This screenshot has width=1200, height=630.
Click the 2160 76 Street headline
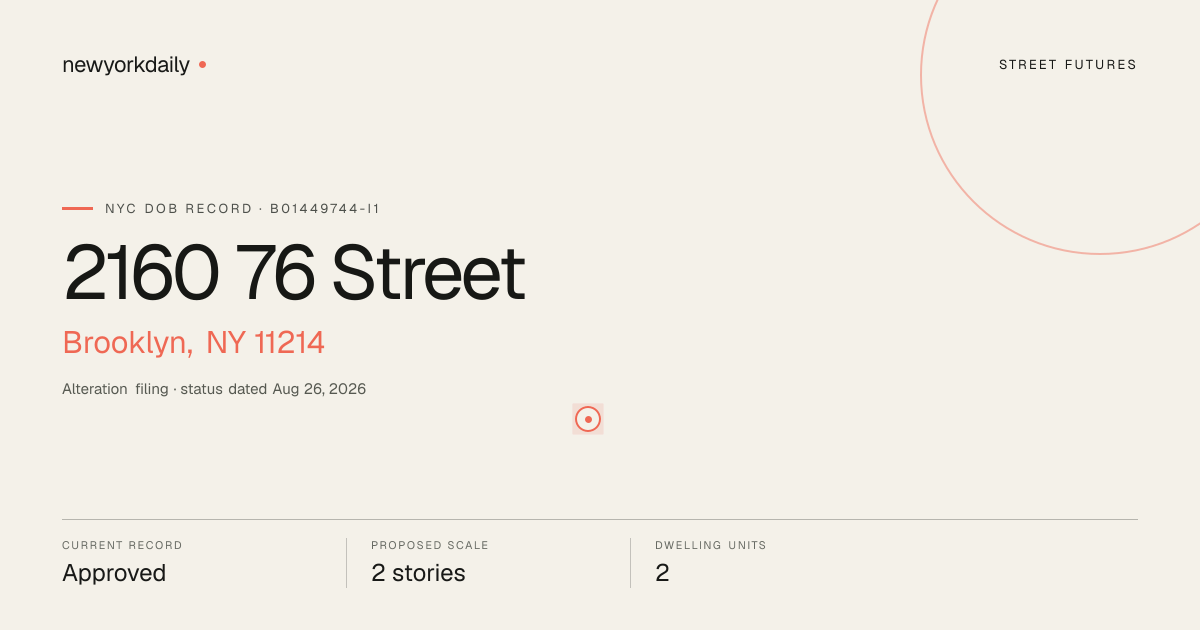point(294,273)
